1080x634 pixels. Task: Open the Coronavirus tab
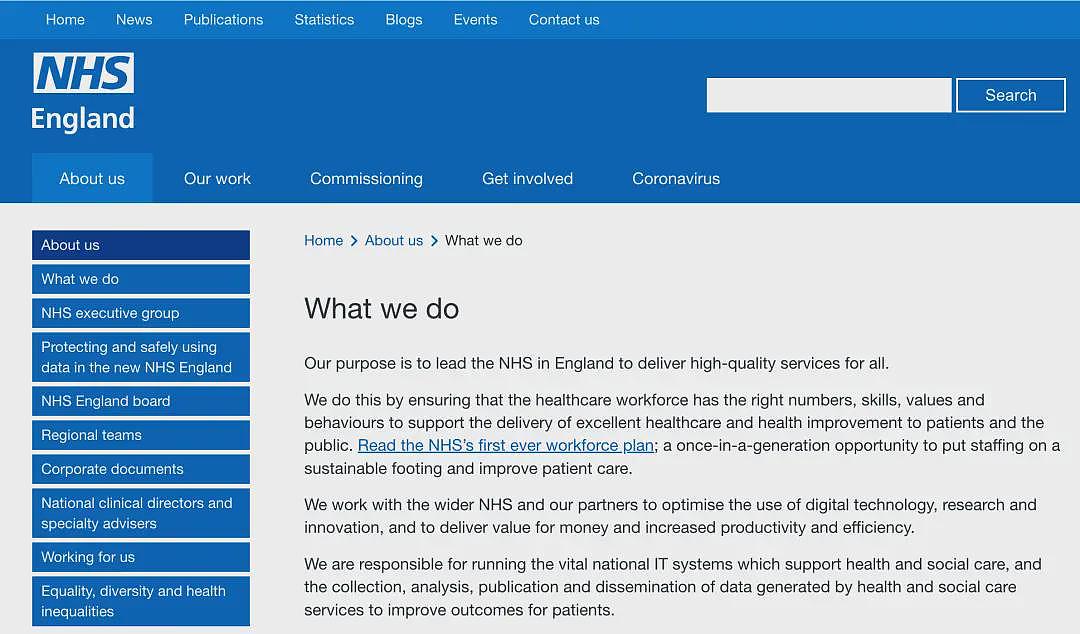[676, 178]
